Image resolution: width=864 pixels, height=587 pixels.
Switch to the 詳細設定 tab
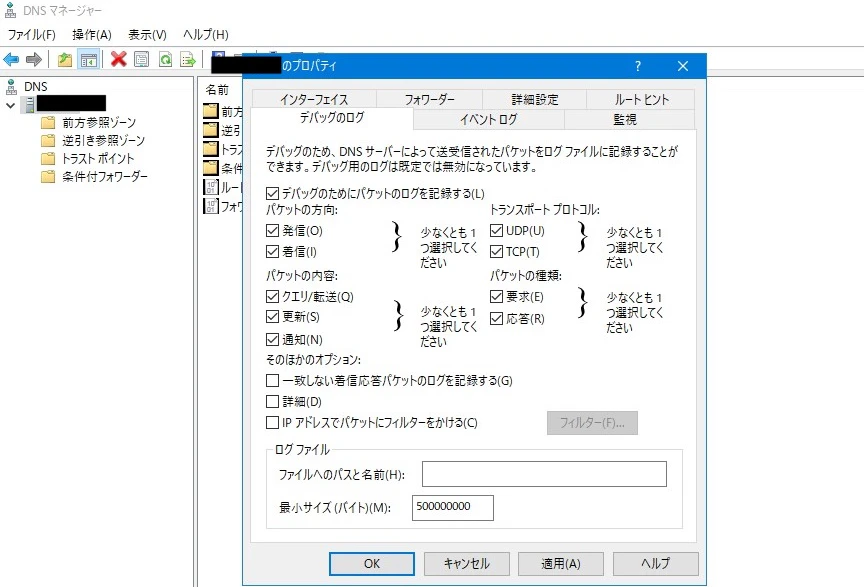point(534,99)
